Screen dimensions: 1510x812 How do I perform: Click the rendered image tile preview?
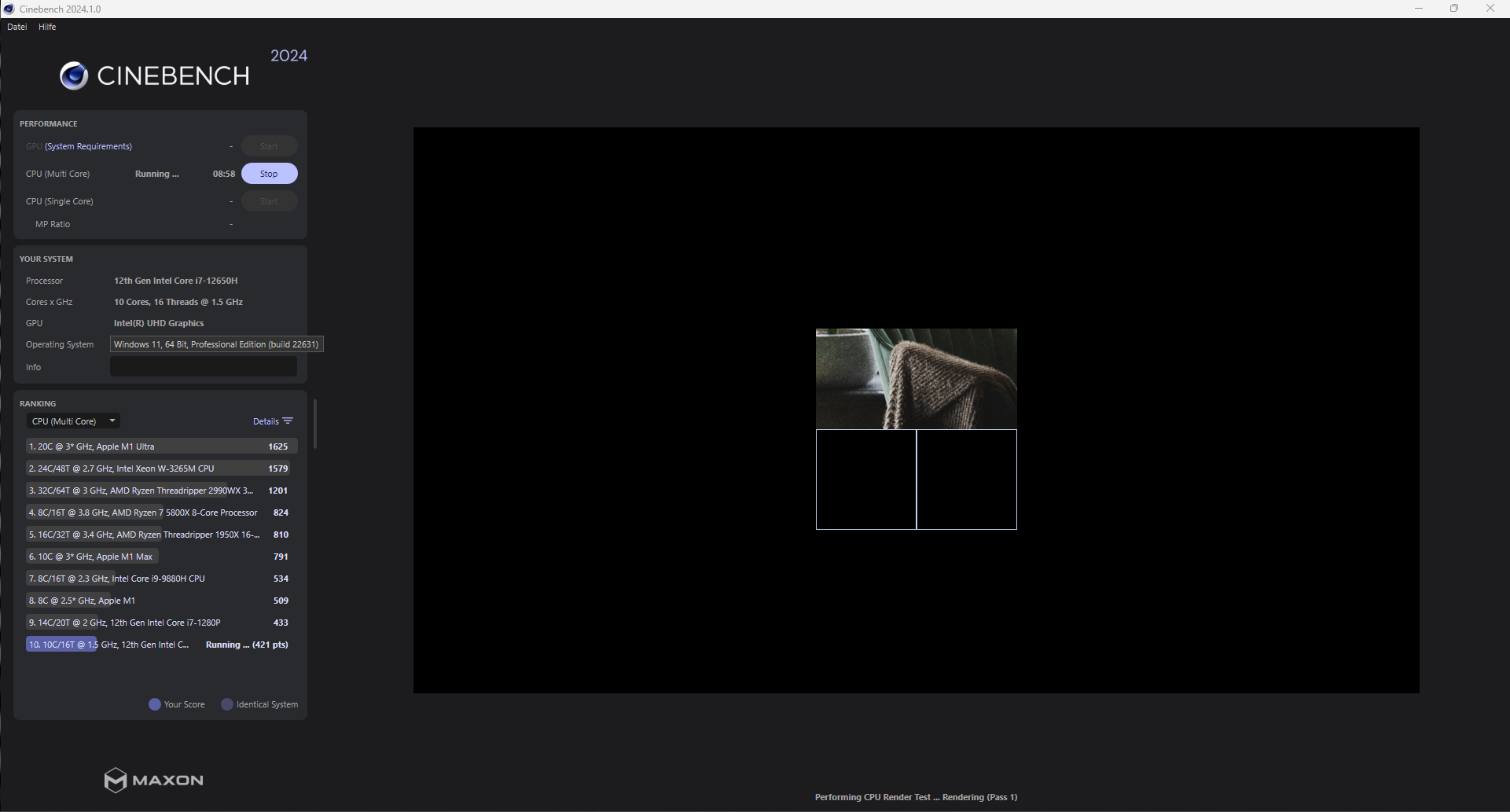click(x=917, y=379)
